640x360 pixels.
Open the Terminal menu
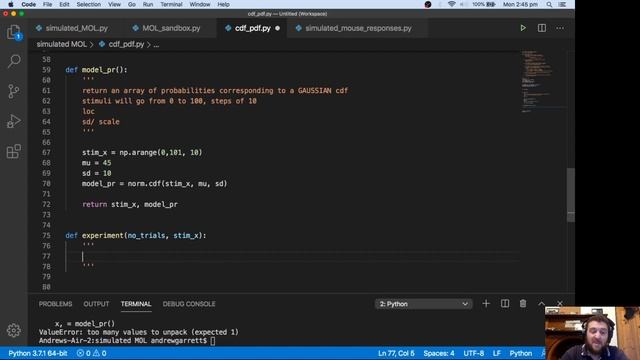coord(171,4)
